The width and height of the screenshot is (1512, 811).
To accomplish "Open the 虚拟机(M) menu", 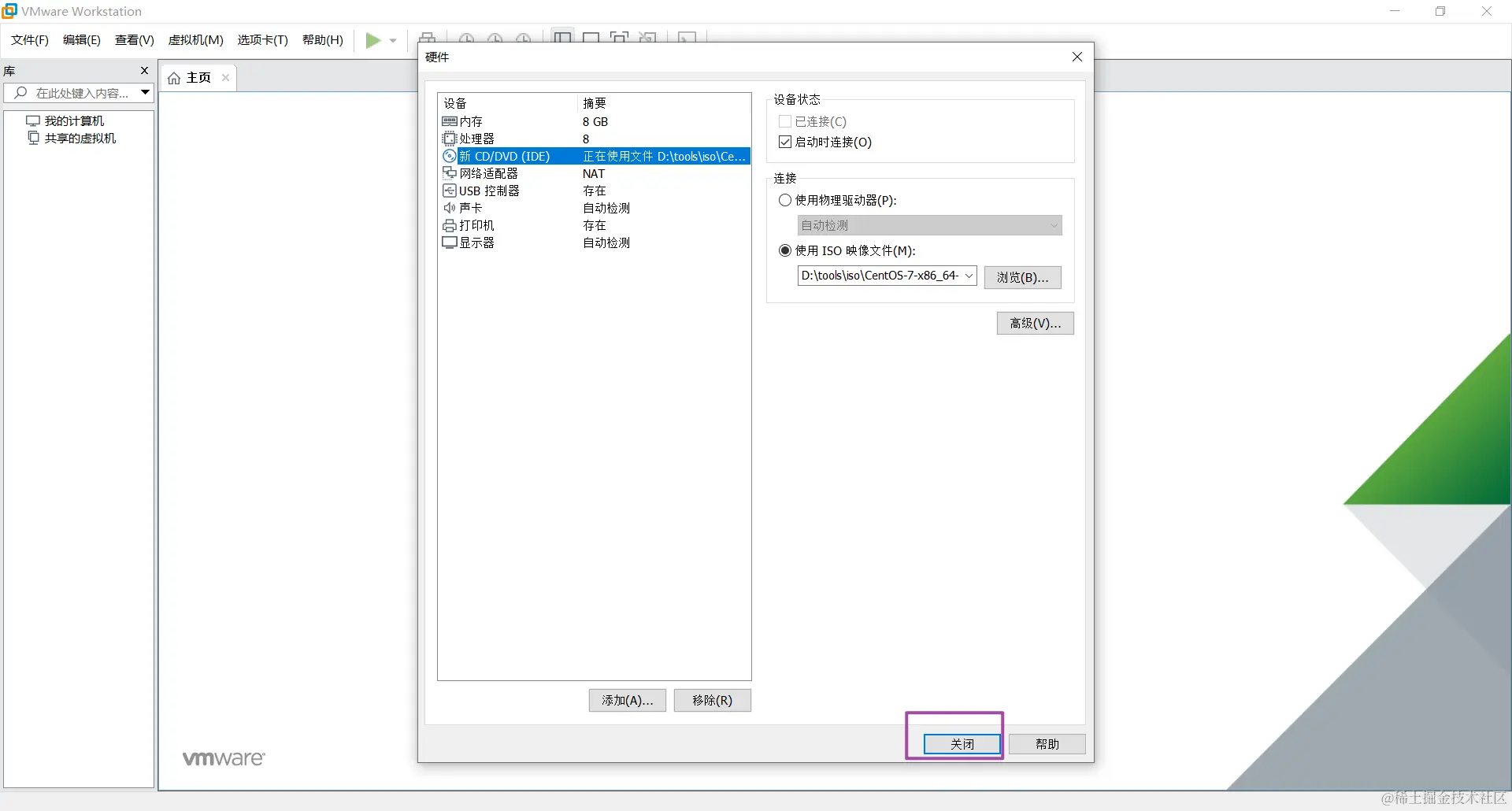I will point(196,40).
